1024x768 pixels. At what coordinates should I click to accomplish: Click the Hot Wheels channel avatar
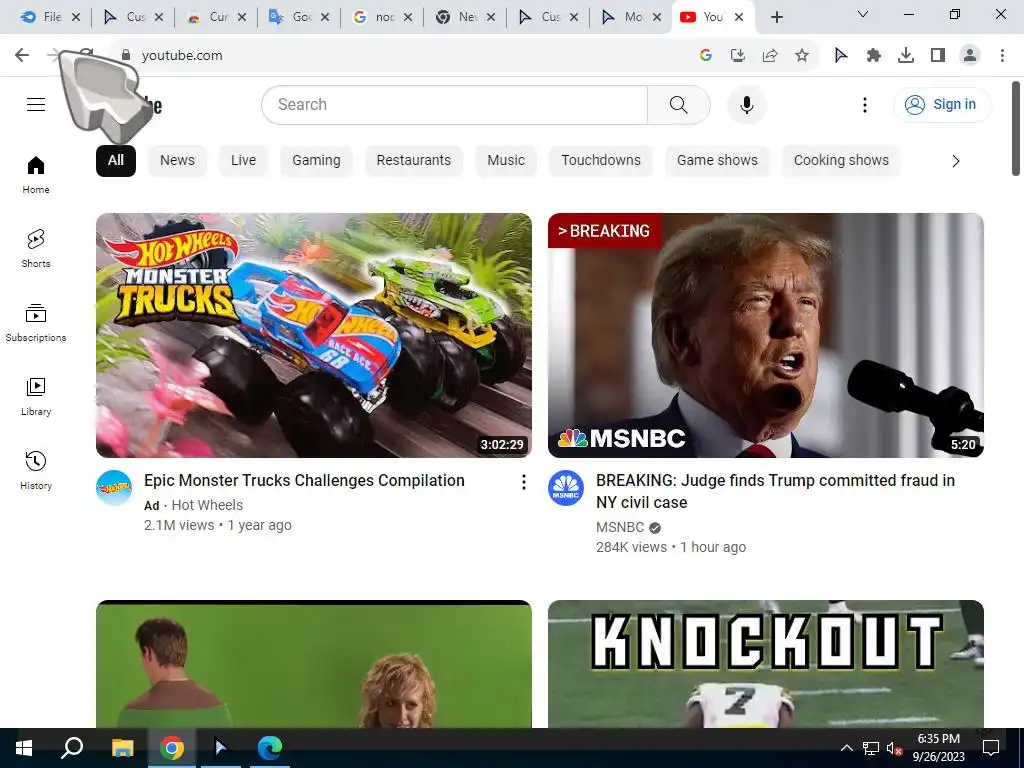(x=114, y=488)
